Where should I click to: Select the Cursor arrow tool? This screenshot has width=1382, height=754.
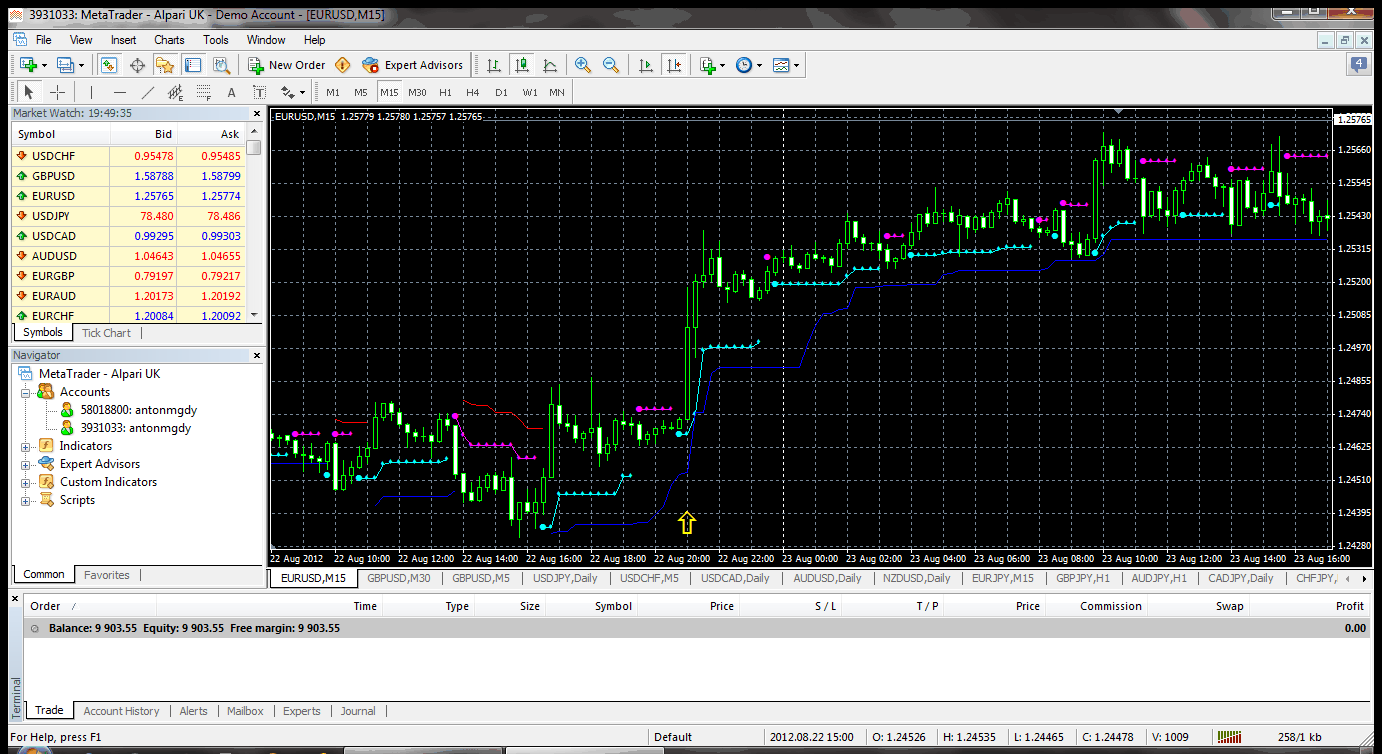[x=29, y=92]
